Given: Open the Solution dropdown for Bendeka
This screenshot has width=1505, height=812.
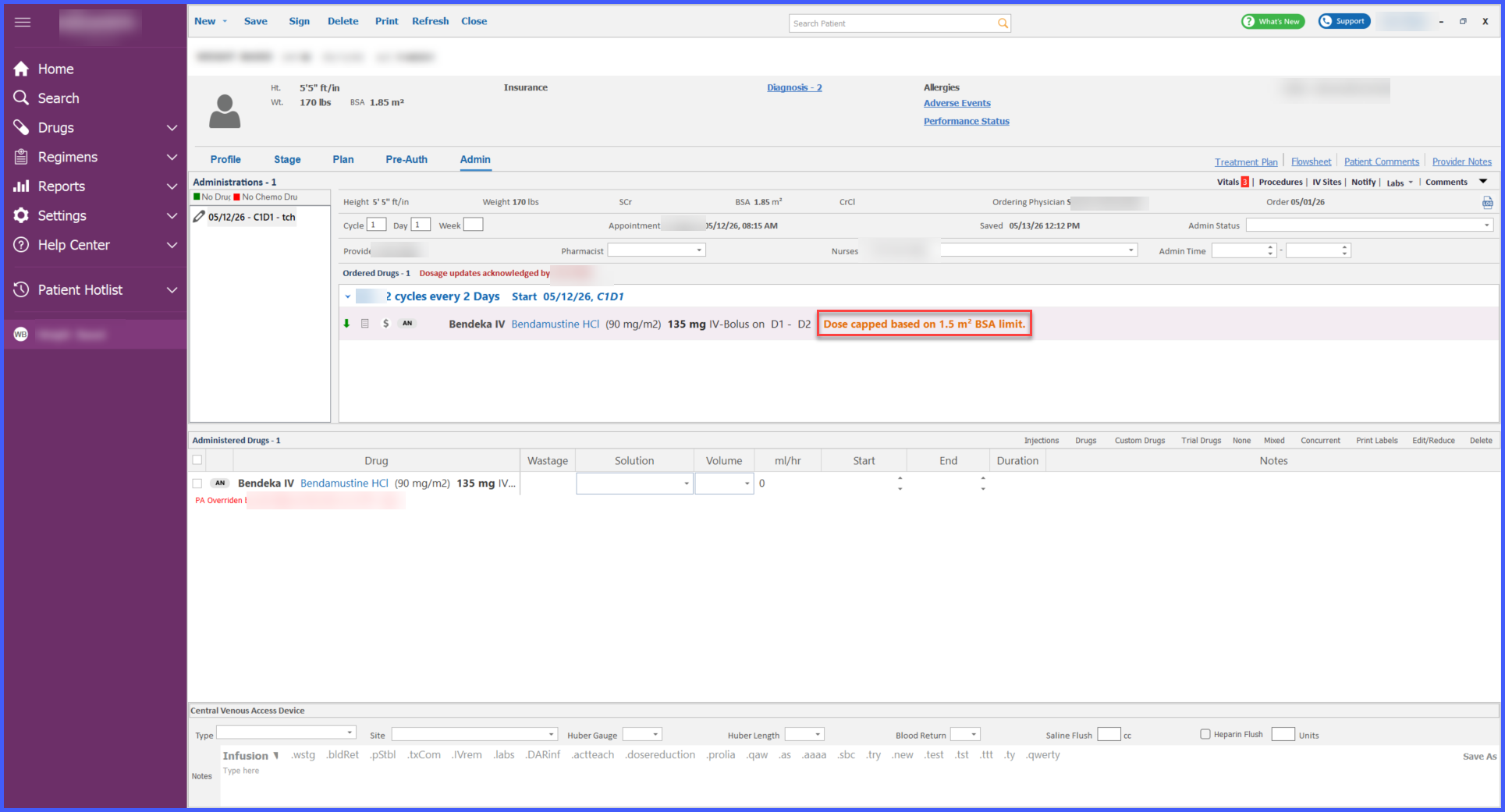Looking at the screenshot, I should 634,484.
